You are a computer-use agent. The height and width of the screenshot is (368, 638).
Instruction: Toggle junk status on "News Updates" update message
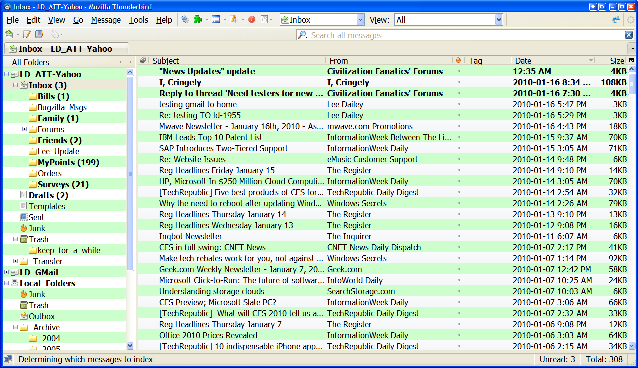pos(459,71)
